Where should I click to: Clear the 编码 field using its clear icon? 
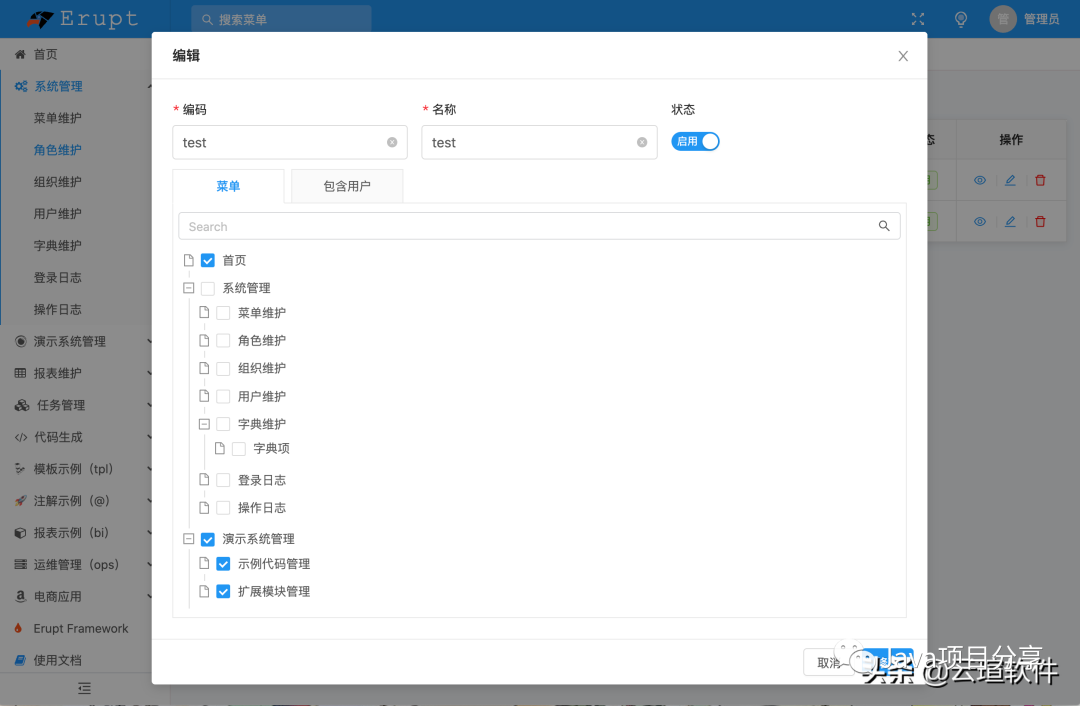pos(391,142)
